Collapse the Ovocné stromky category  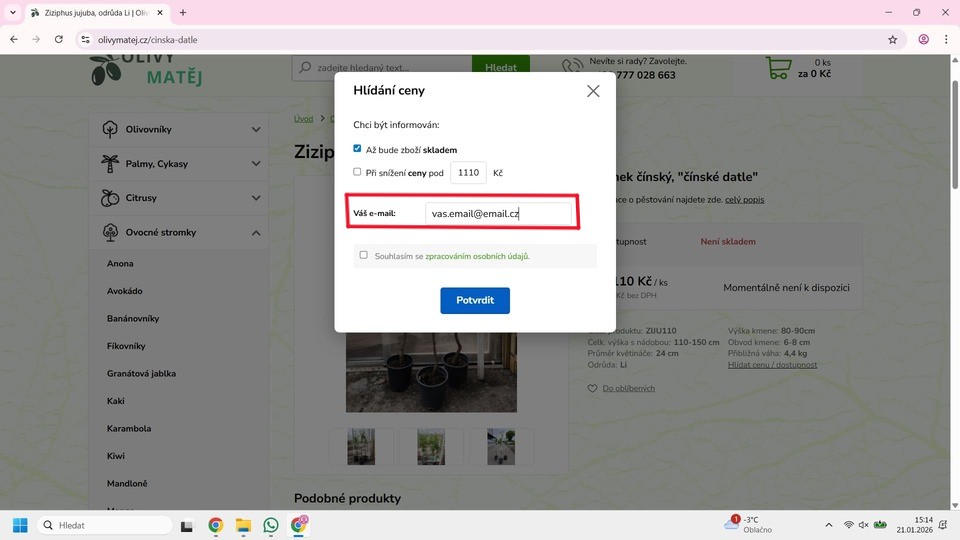[256, 233]
